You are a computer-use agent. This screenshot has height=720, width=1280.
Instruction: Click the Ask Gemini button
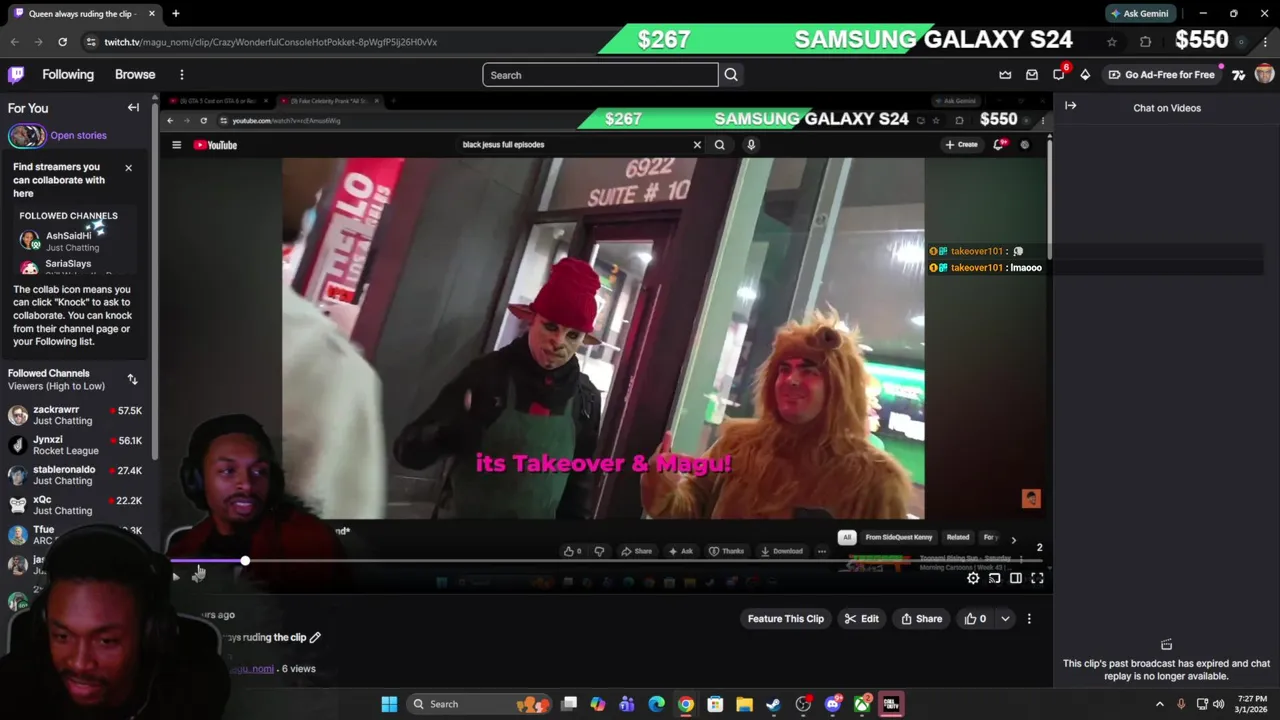tap(1140, 14)
